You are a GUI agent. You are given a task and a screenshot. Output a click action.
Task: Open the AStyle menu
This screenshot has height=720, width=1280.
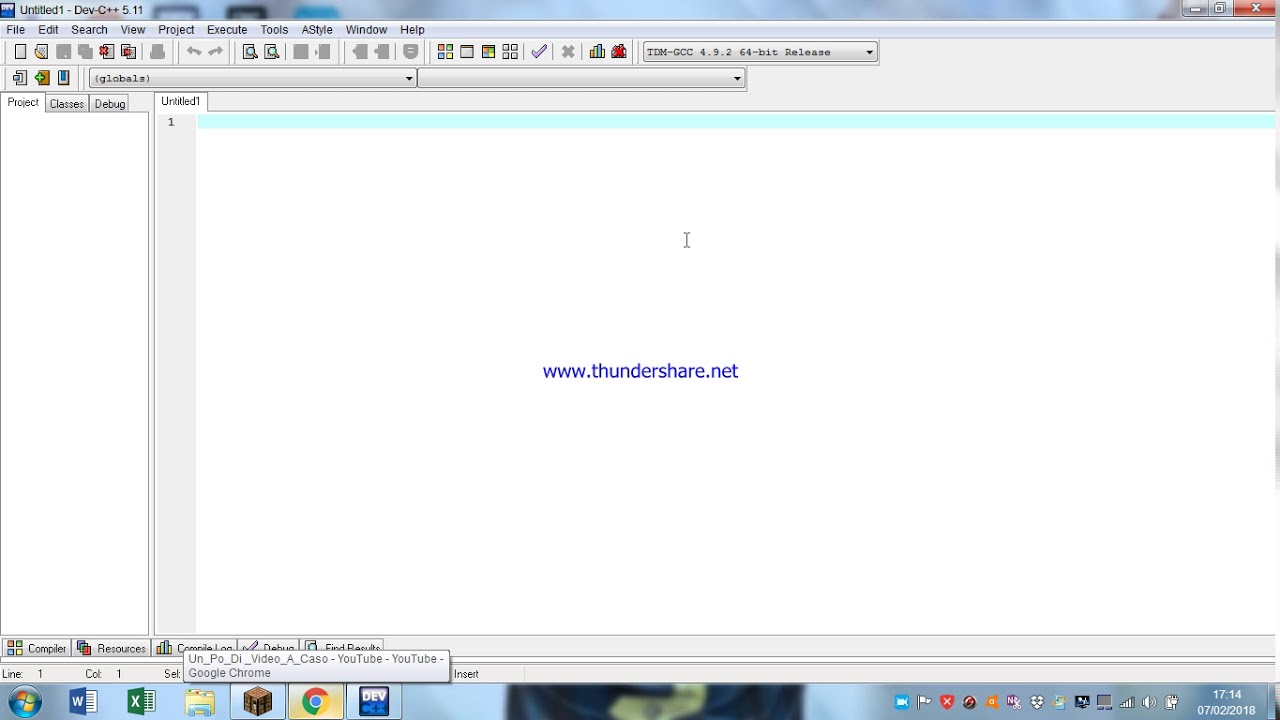coord(317,30)
